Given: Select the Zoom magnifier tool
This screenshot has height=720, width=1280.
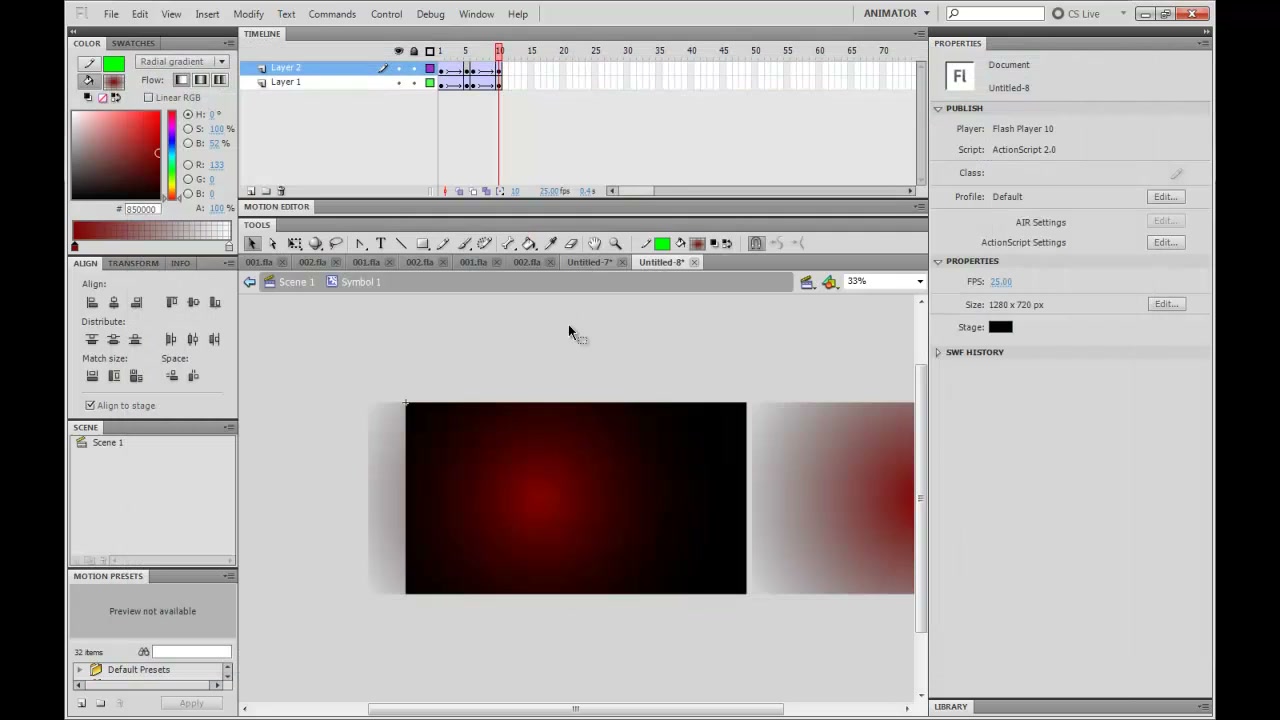Looking at the screenshot, I should [x=616, y=243].
